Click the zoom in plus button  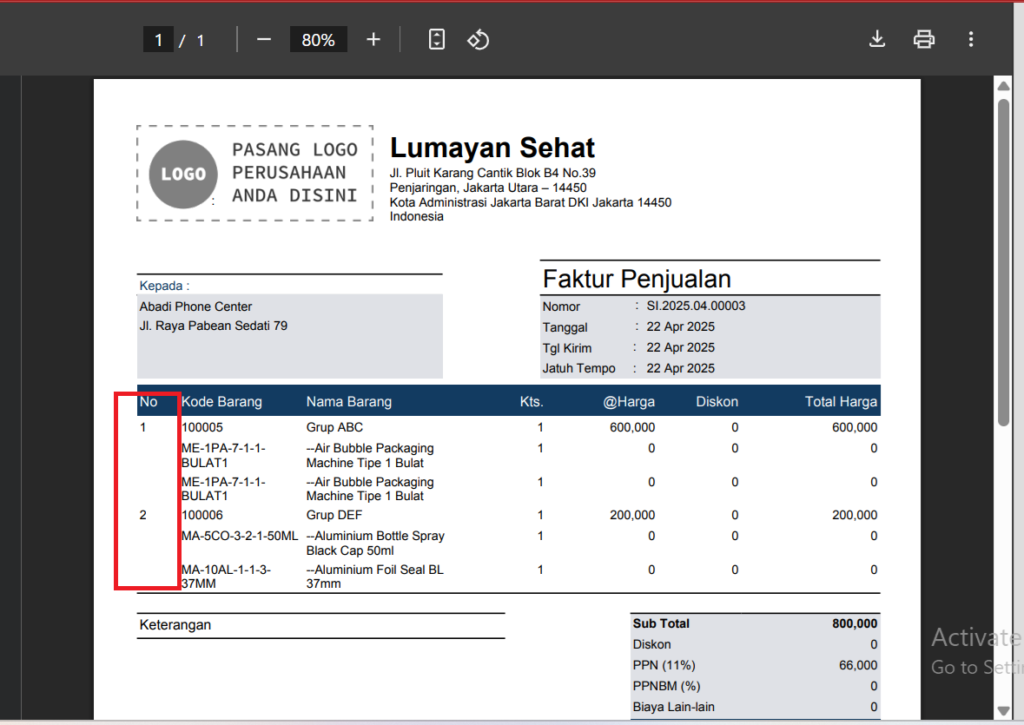[373, 40]
